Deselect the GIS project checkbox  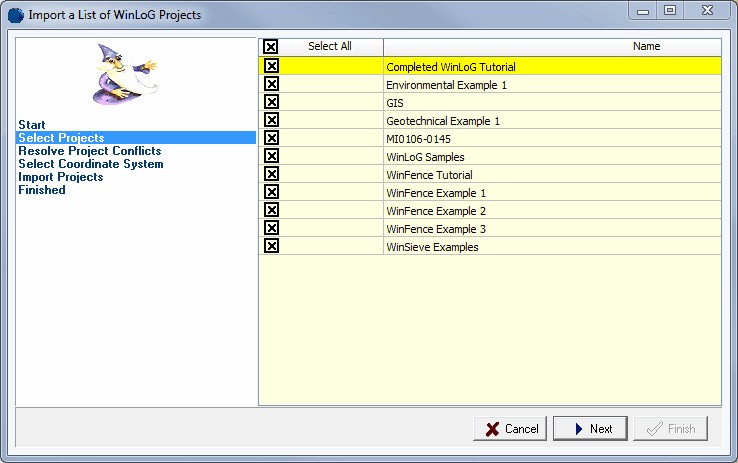point(271,102)
